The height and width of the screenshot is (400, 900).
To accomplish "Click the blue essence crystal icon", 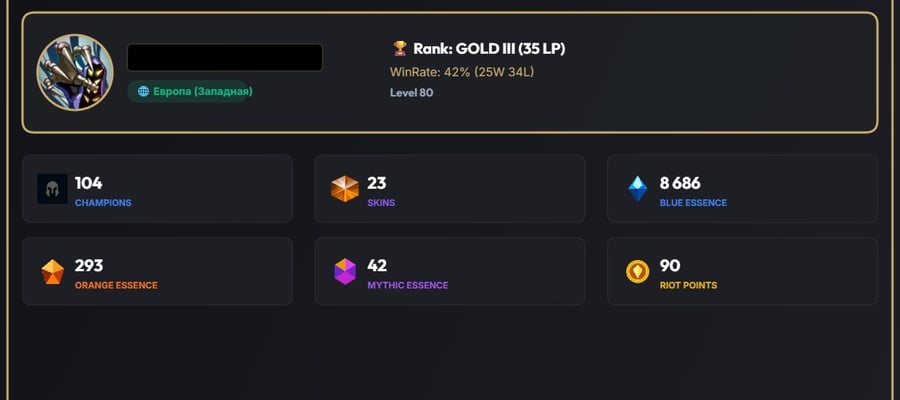I will tap(638, 189).
